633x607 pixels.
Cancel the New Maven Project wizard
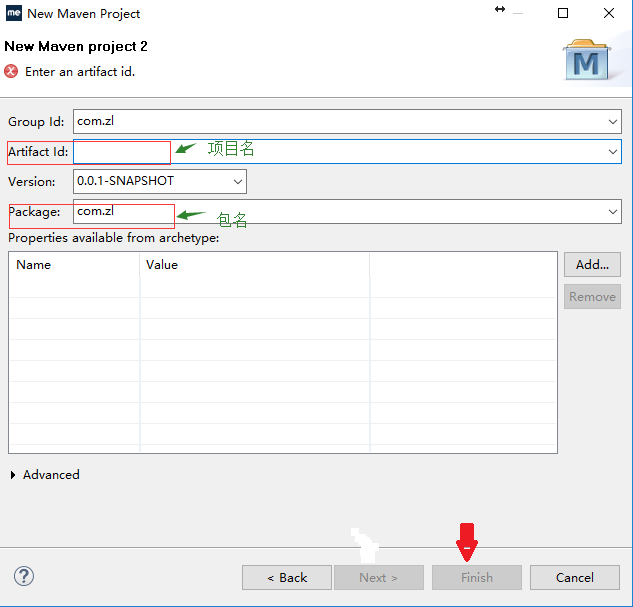click(x=575, y=578)
